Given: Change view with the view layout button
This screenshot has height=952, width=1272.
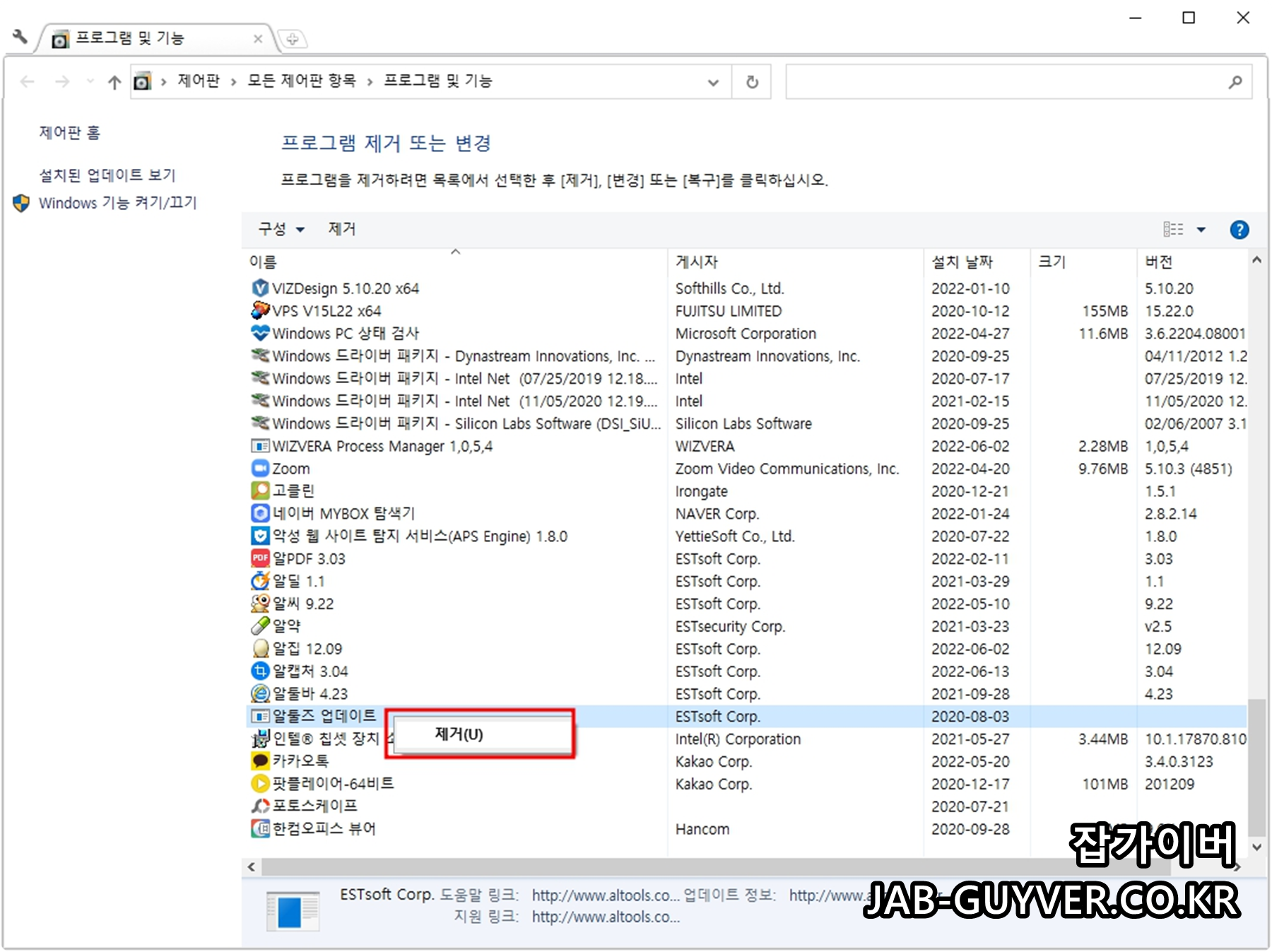Looking at the screenshot, I should tap(1173, 230).
